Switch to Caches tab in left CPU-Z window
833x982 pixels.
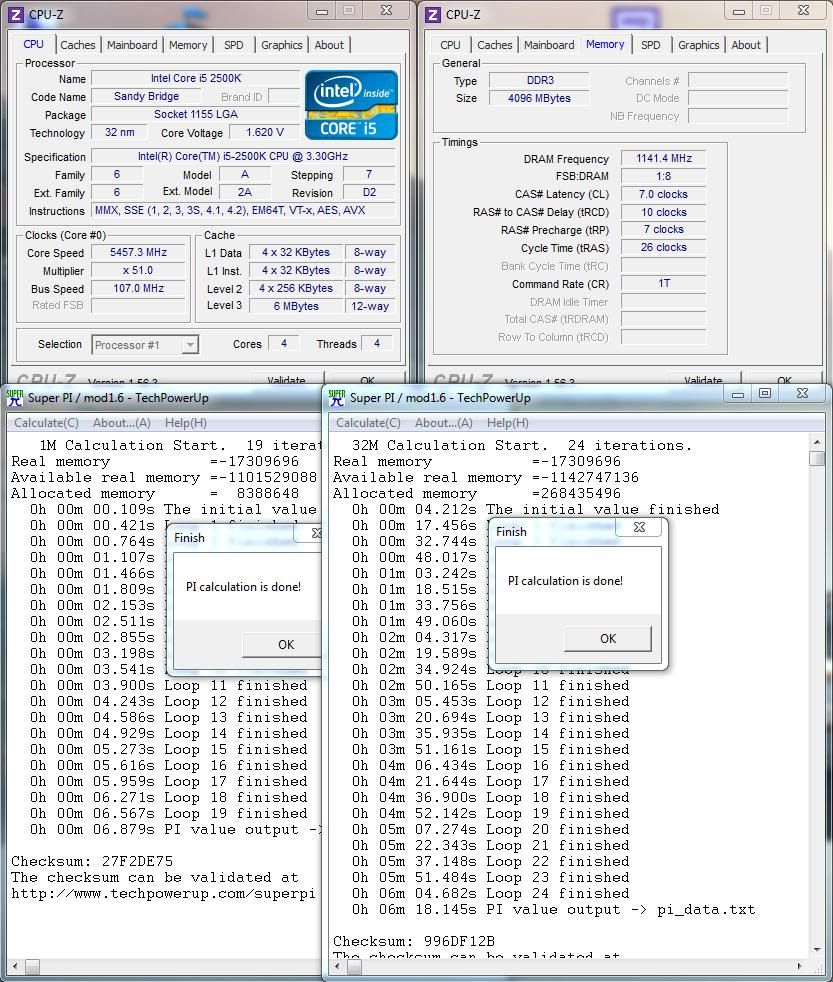[x=78, y=45]
